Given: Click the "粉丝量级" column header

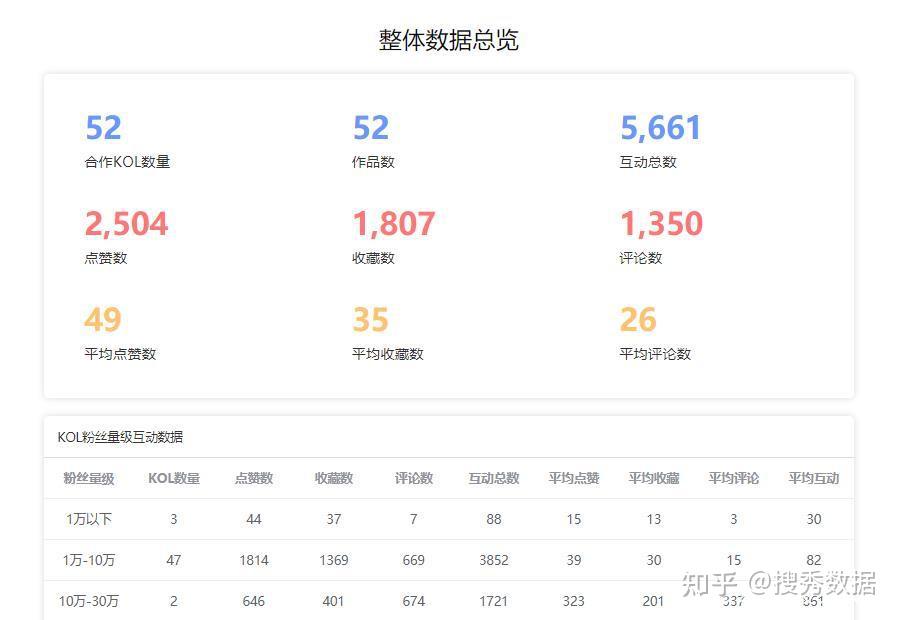Looking at the screenshot, I should (x=89, y=478).
